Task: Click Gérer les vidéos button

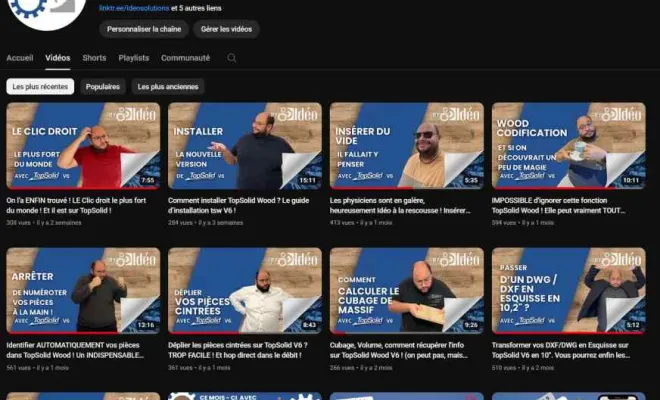Action: [x=226, y=29]
